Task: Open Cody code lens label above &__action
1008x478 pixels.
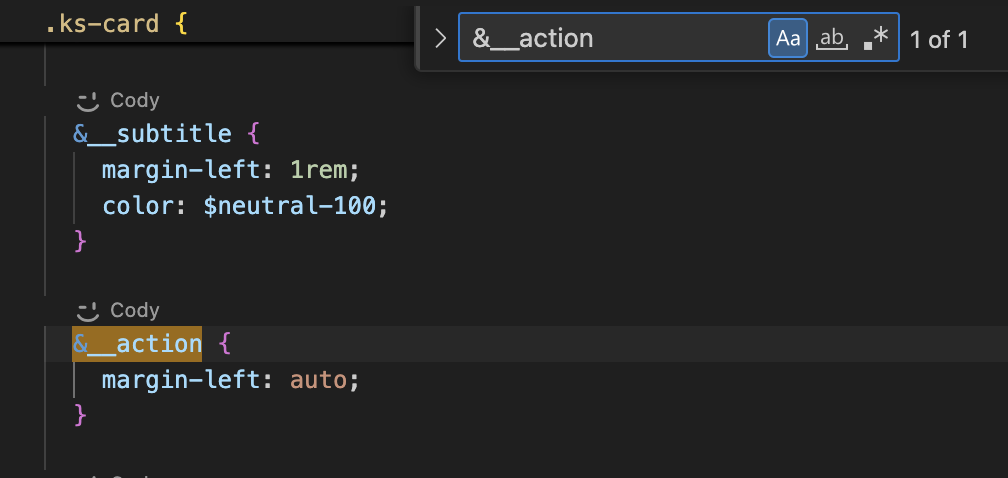Action: 134,311
